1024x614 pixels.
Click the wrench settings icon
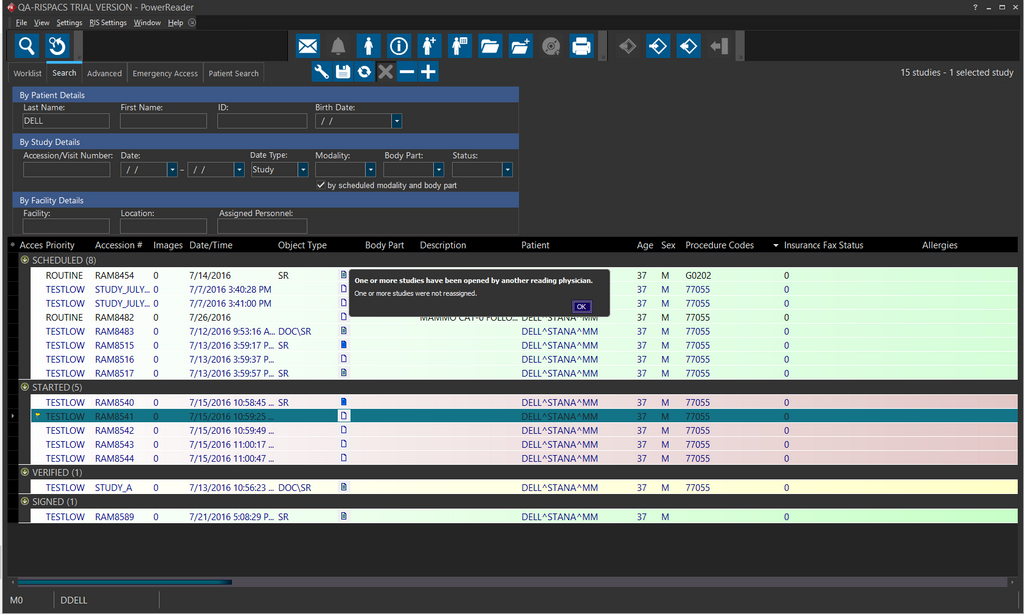[x=321, y=72]
